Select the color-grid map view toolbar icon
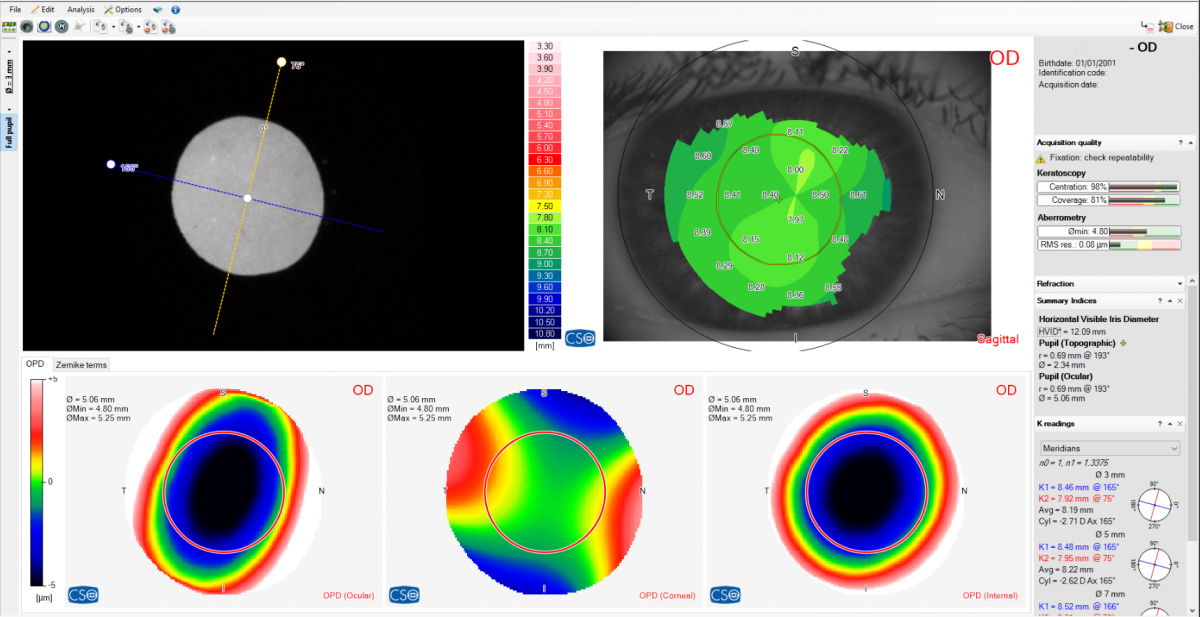1200x617 pixels. pos(10,27)
